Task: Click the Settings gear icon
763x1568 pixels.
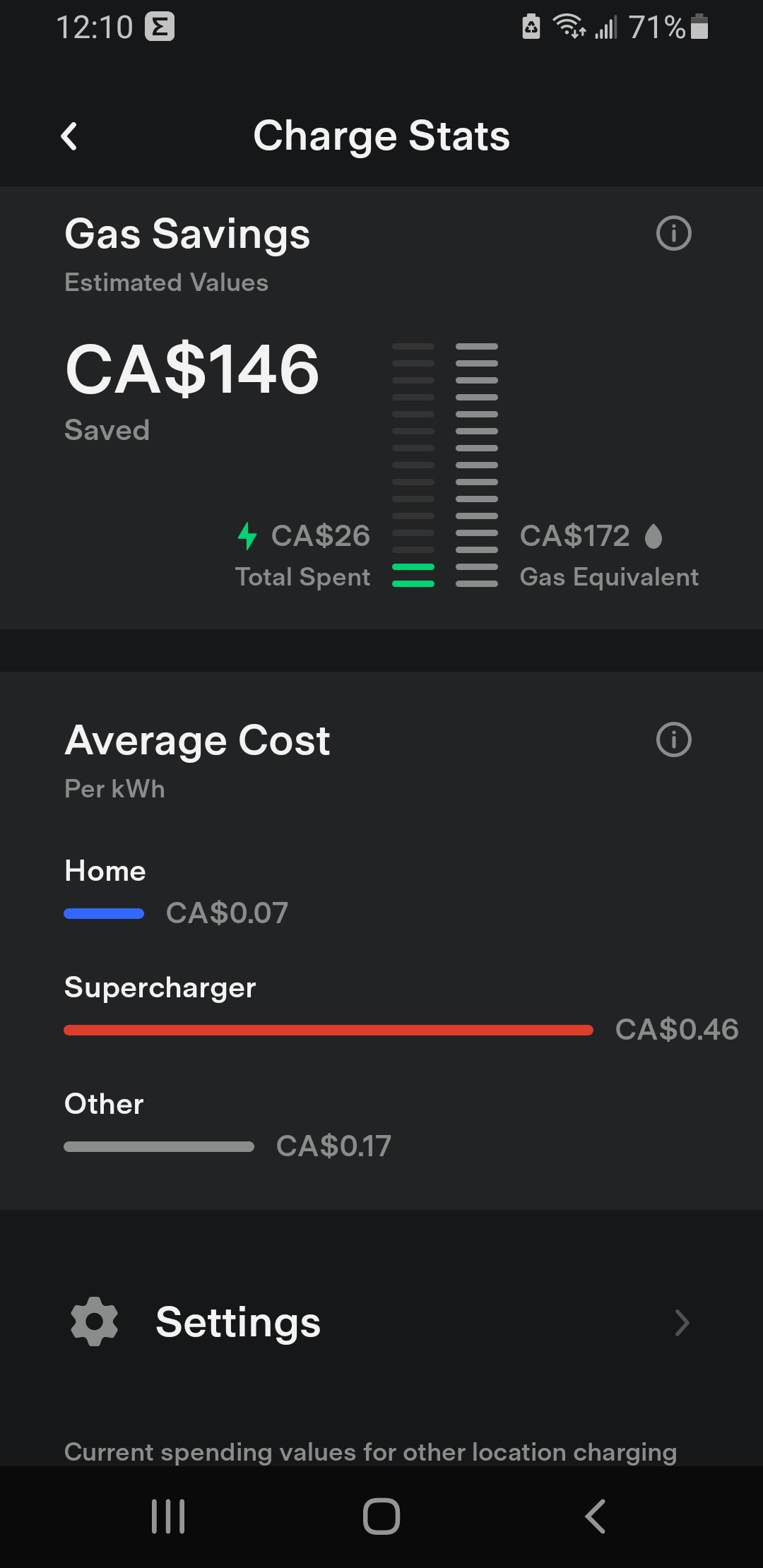Action: [x=95, y=1321]
